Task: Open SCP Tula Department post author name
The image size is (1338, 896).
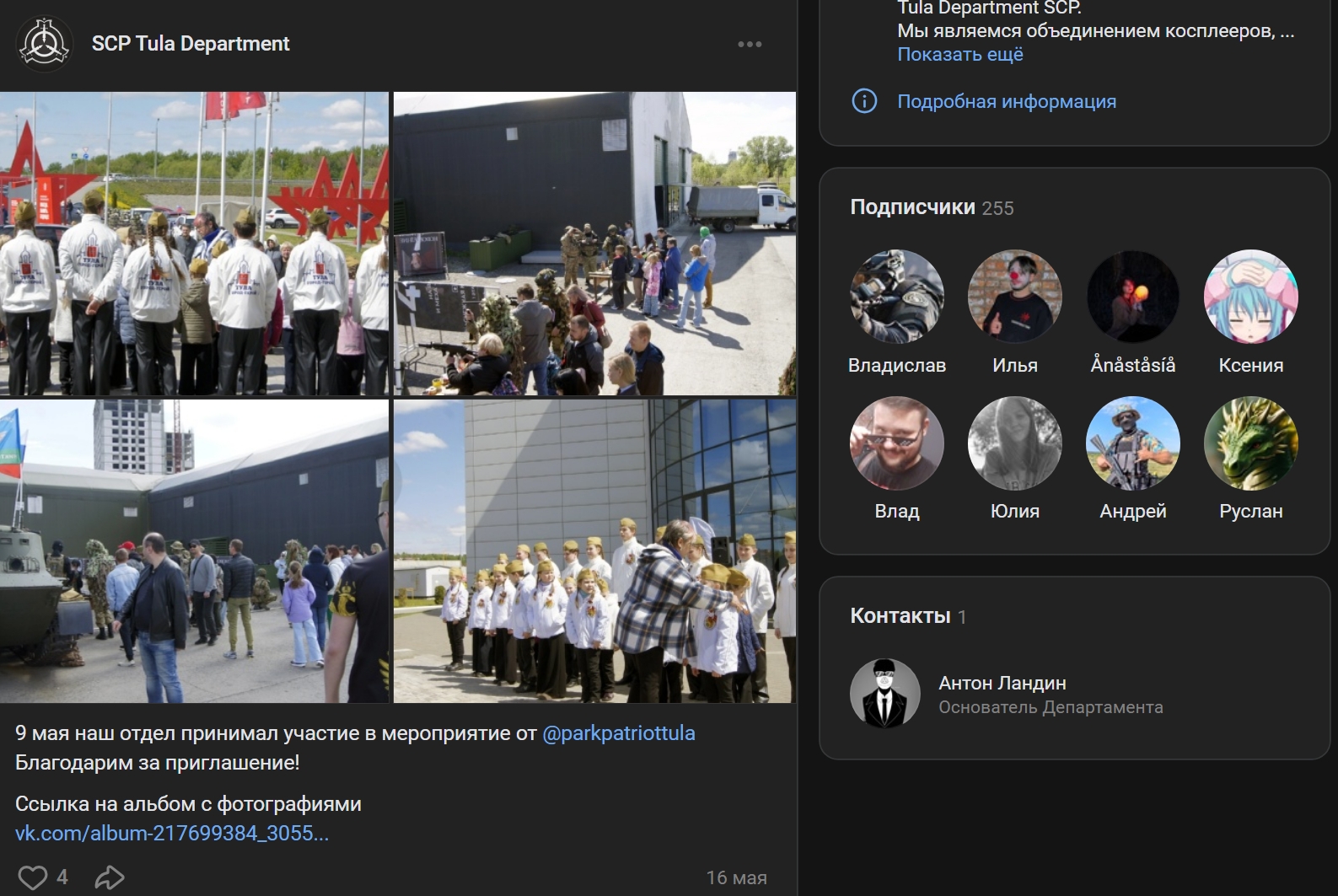Action: [x=191, y=44]
